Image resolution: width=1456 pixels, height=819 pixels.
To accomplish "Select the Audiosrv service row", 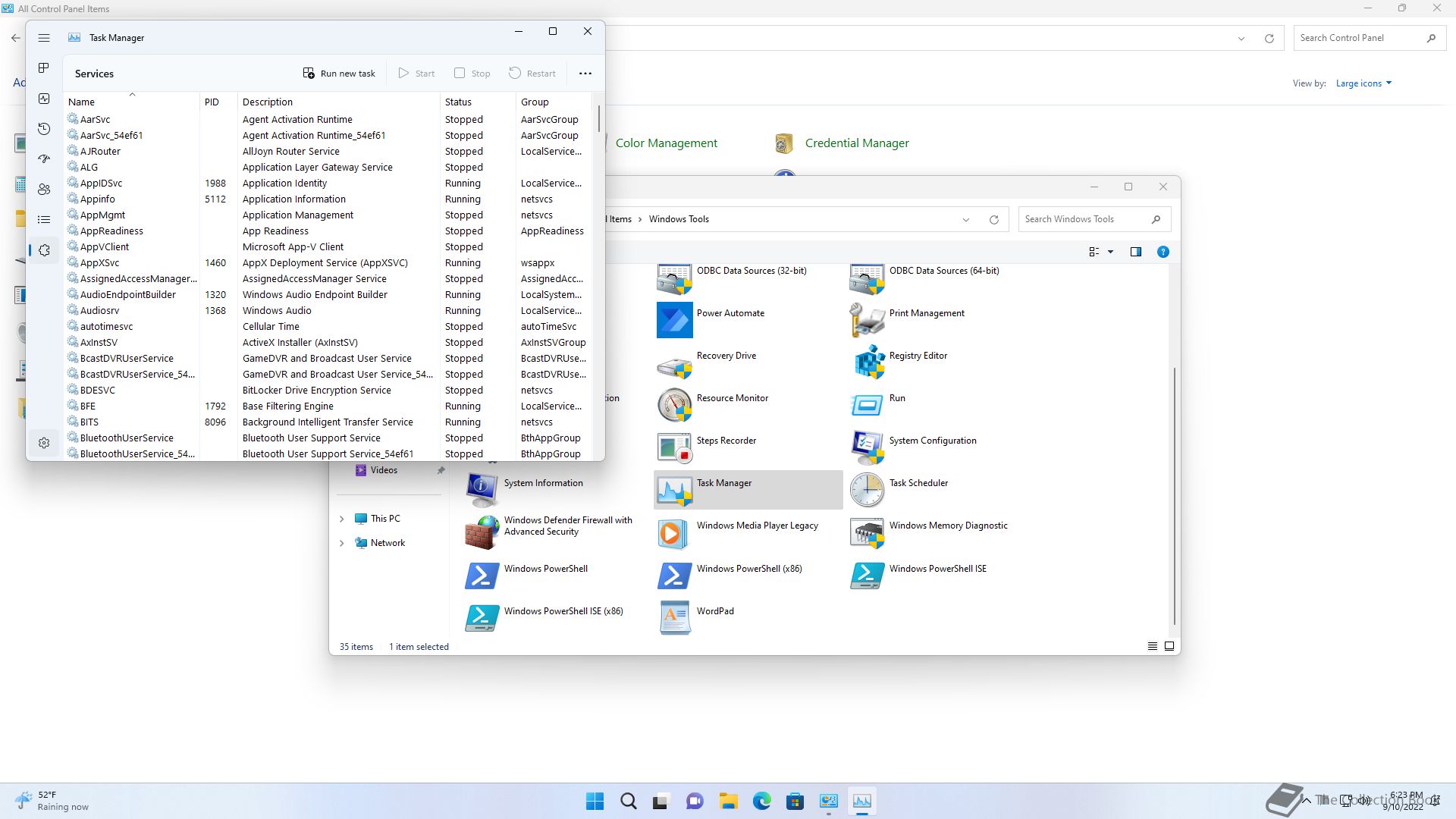I will coord(328,311).
